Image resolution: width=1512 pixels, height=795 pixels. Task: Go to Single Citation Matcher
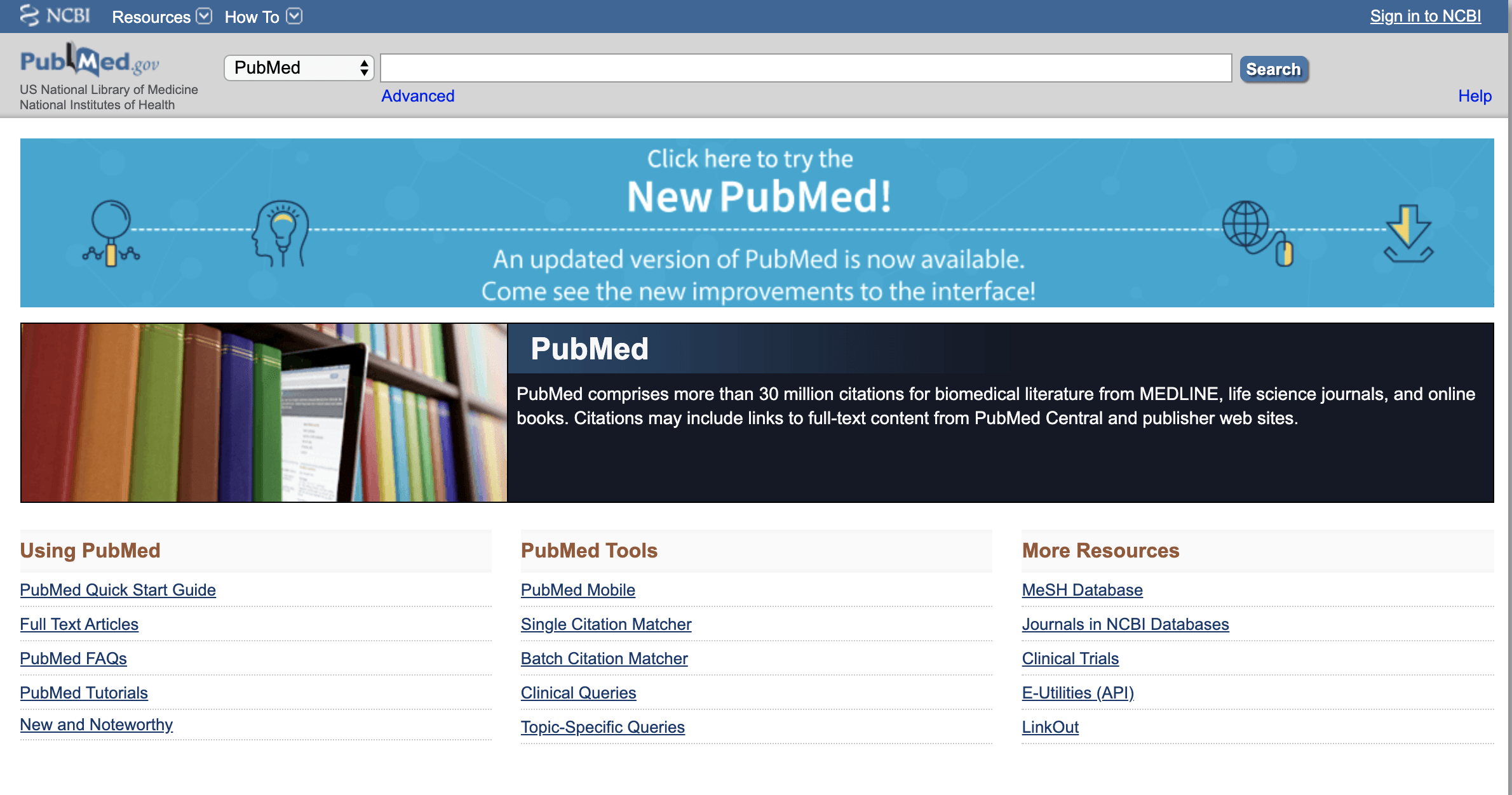tap(605, 624)
